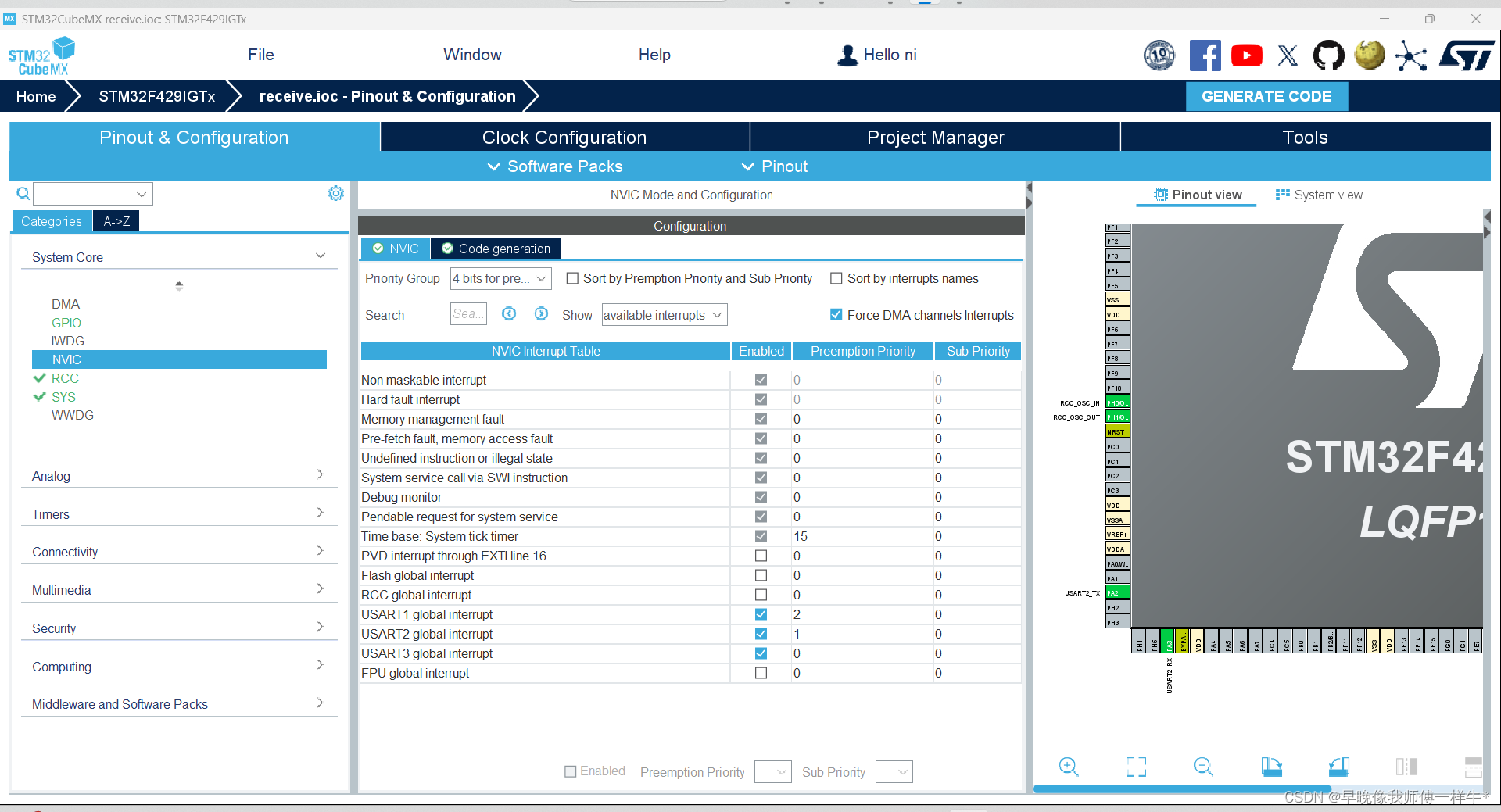Screen dimensions: 1501x812
Task: Switch to A->Z category listing
Action: 116,221
